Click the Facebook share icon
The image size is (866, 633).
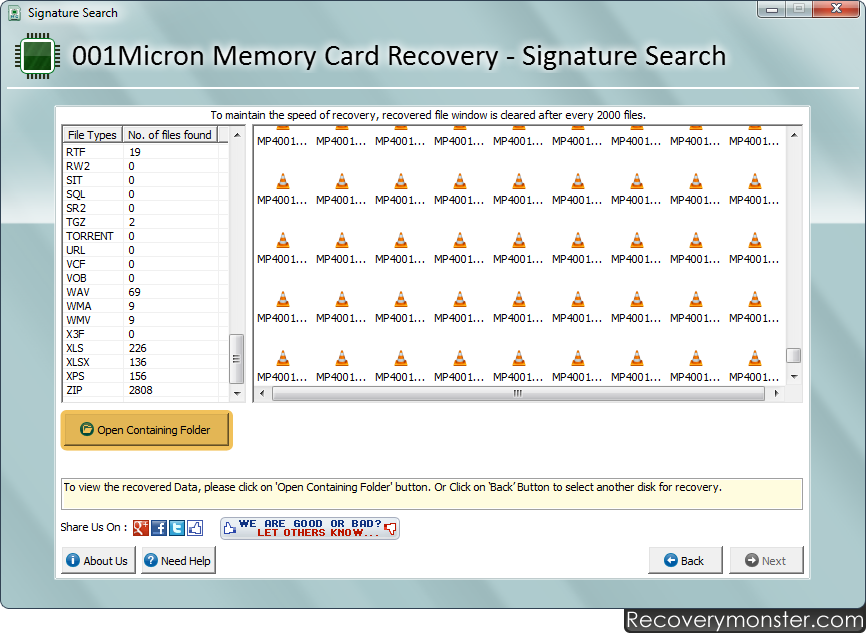coord(159,528)
